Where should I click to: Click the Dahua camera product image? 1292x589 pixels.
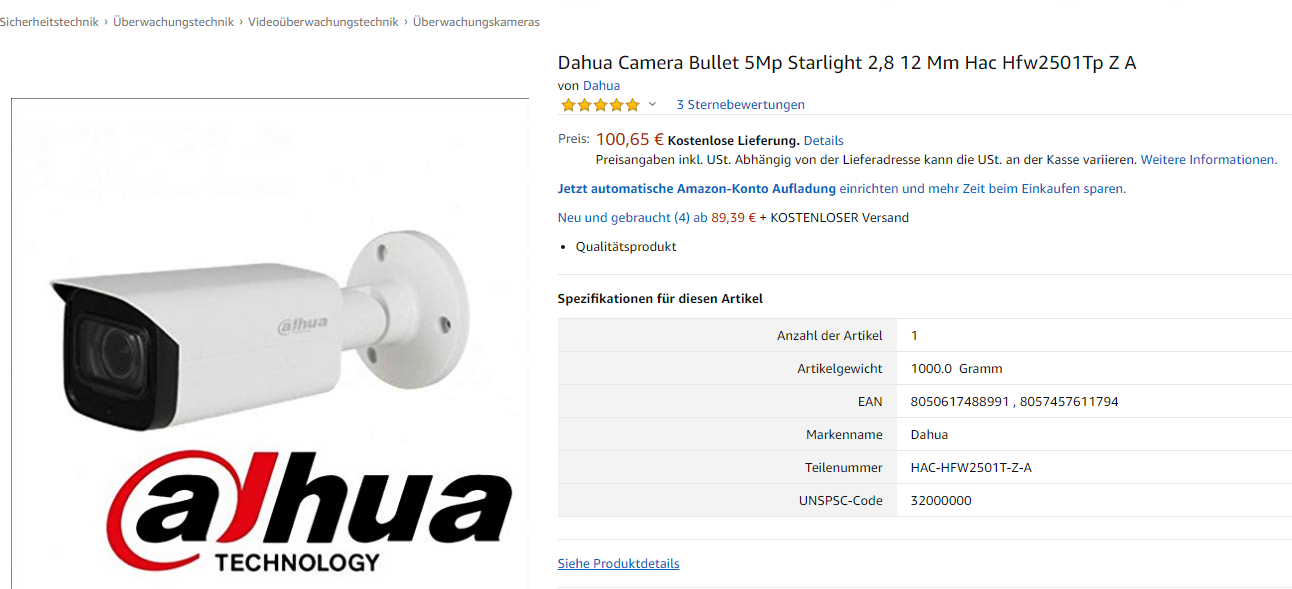[270, 343]
